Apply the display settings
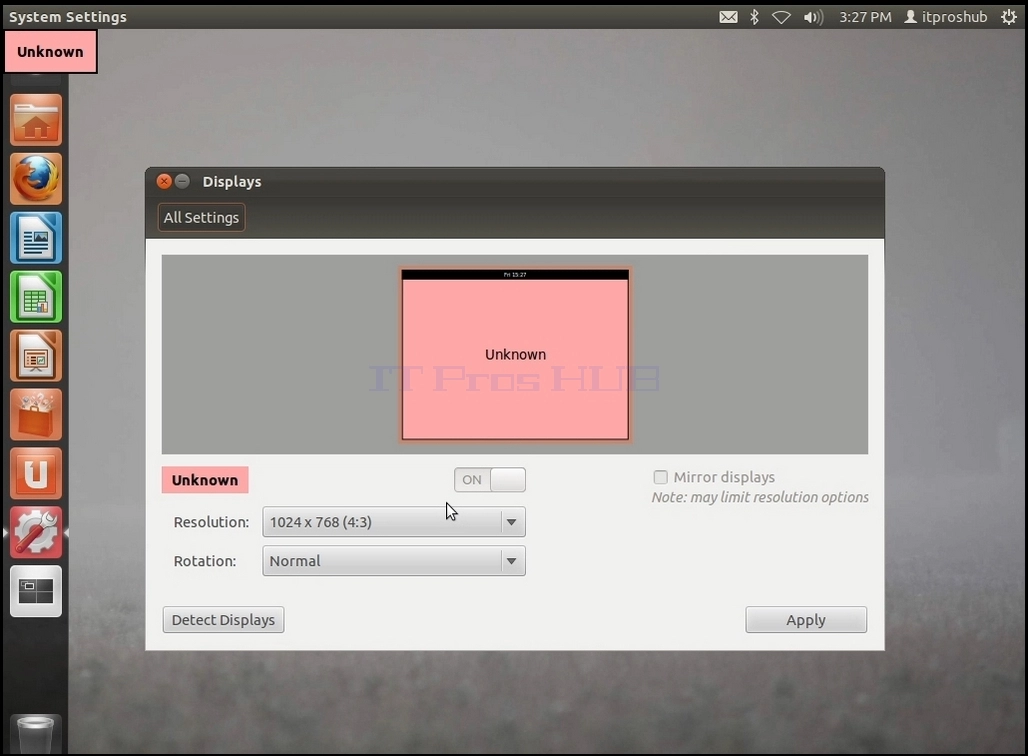Viewport: 1028px width, 756px height. click(x=806, y=620)
